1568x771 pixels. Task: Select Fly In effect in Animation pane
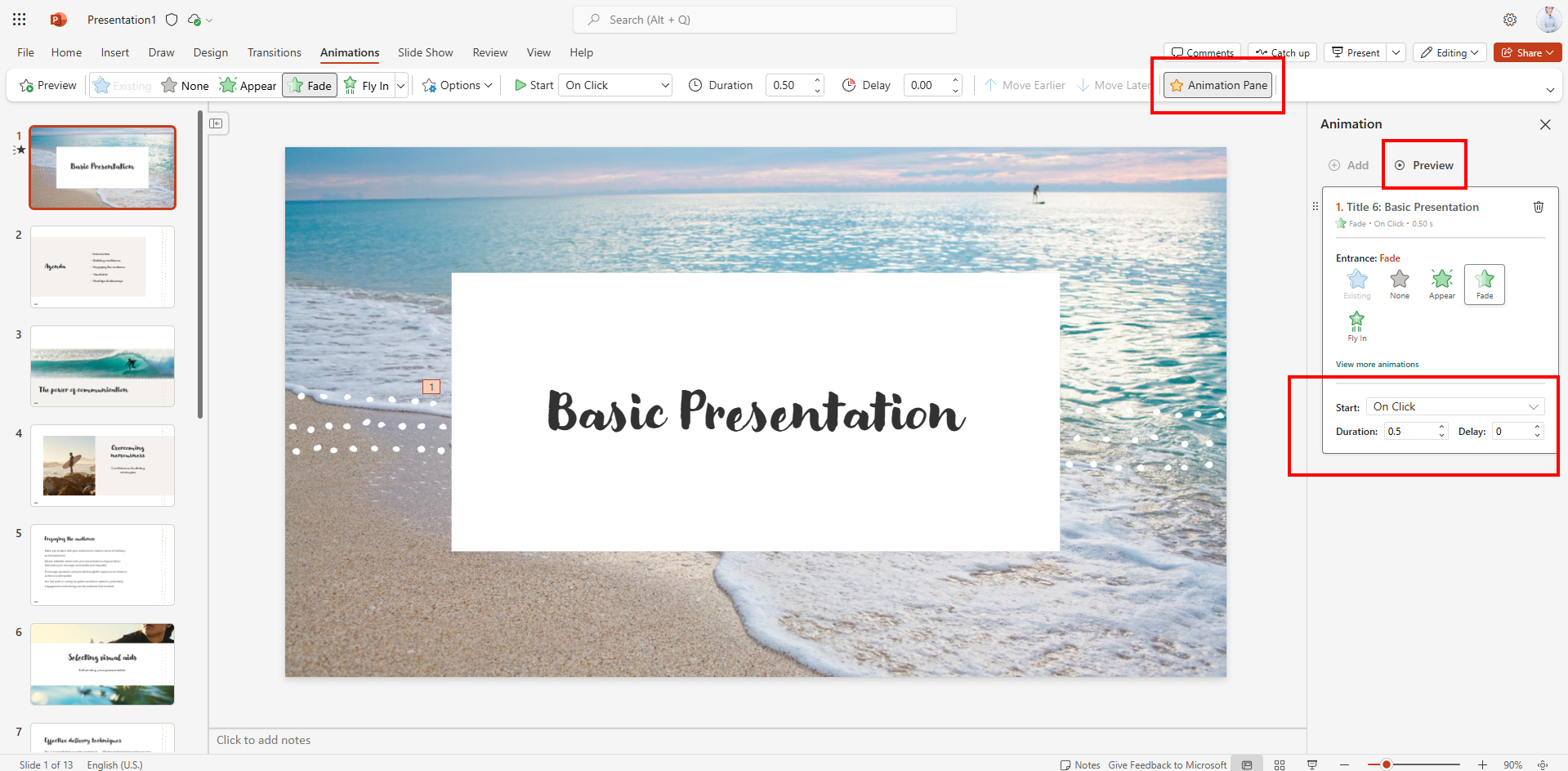[1357, 326]
